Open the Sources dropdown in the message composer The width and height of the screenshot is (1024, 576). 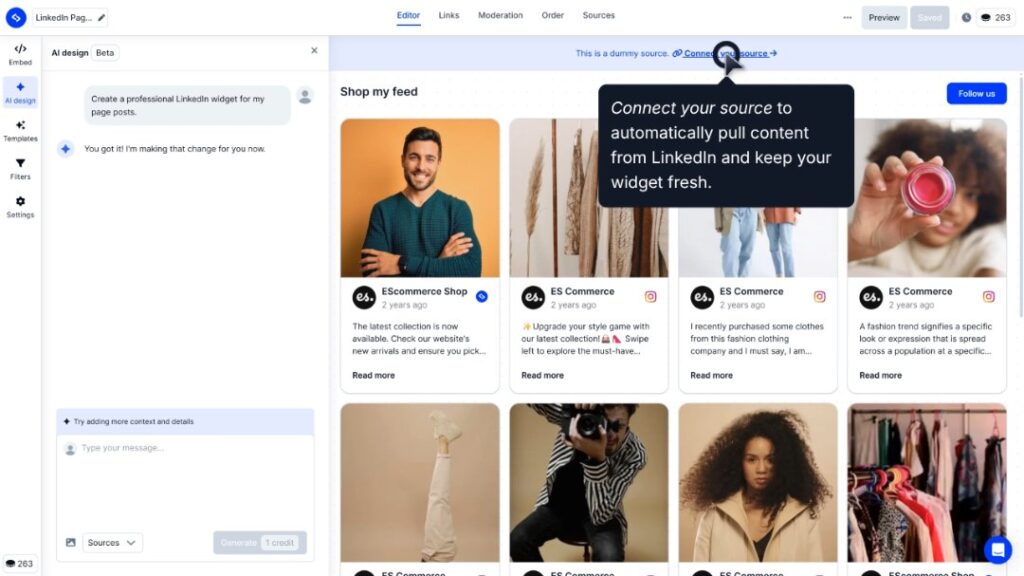click(x=111, y=542)
